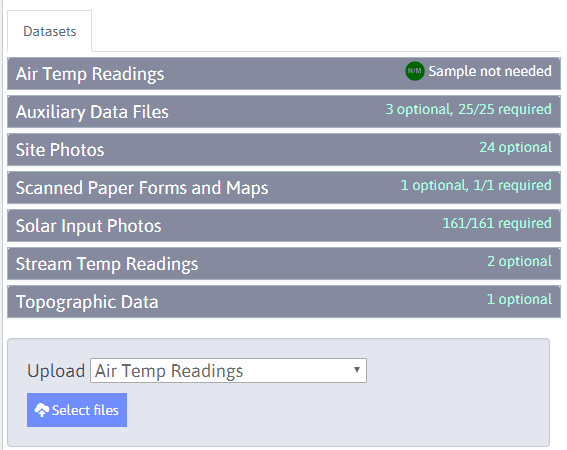
Task: Click the 1 optional count on Topographic Data
Action: pos(520,299)
